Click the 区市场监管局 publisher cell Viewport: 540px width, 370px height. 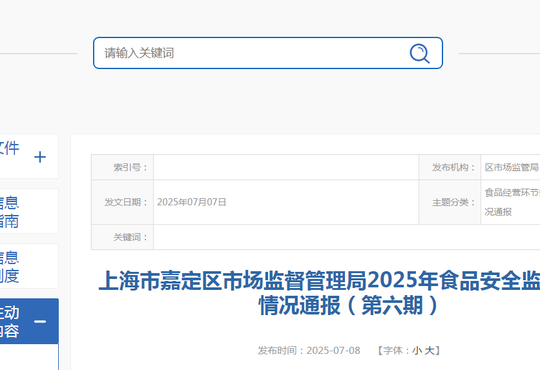(510, 167)
